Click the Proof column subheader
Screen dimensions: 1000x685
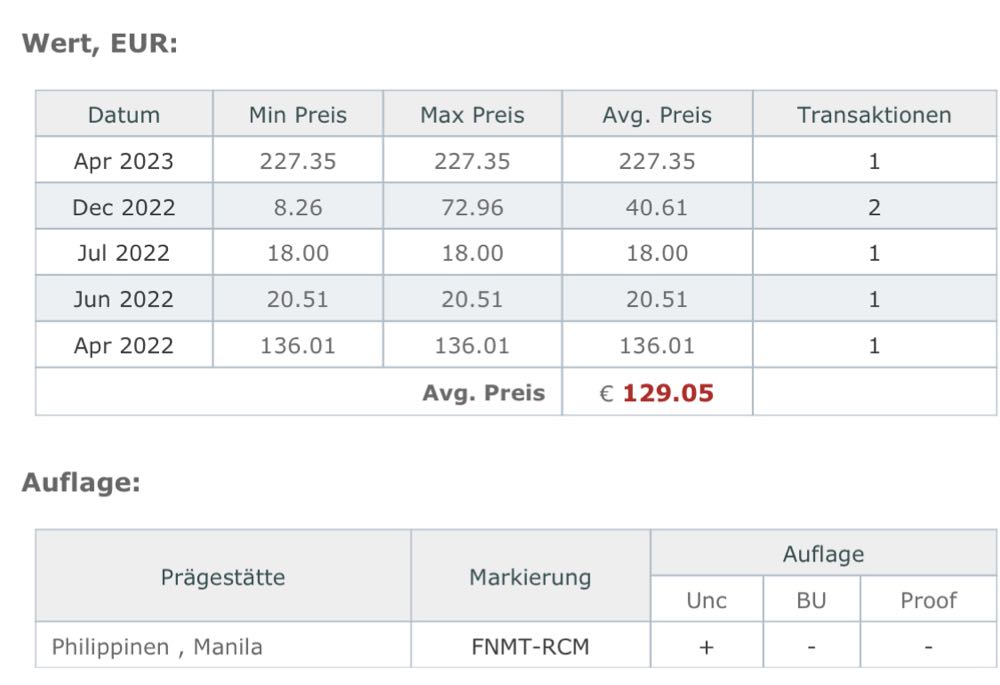coord(928,600)
